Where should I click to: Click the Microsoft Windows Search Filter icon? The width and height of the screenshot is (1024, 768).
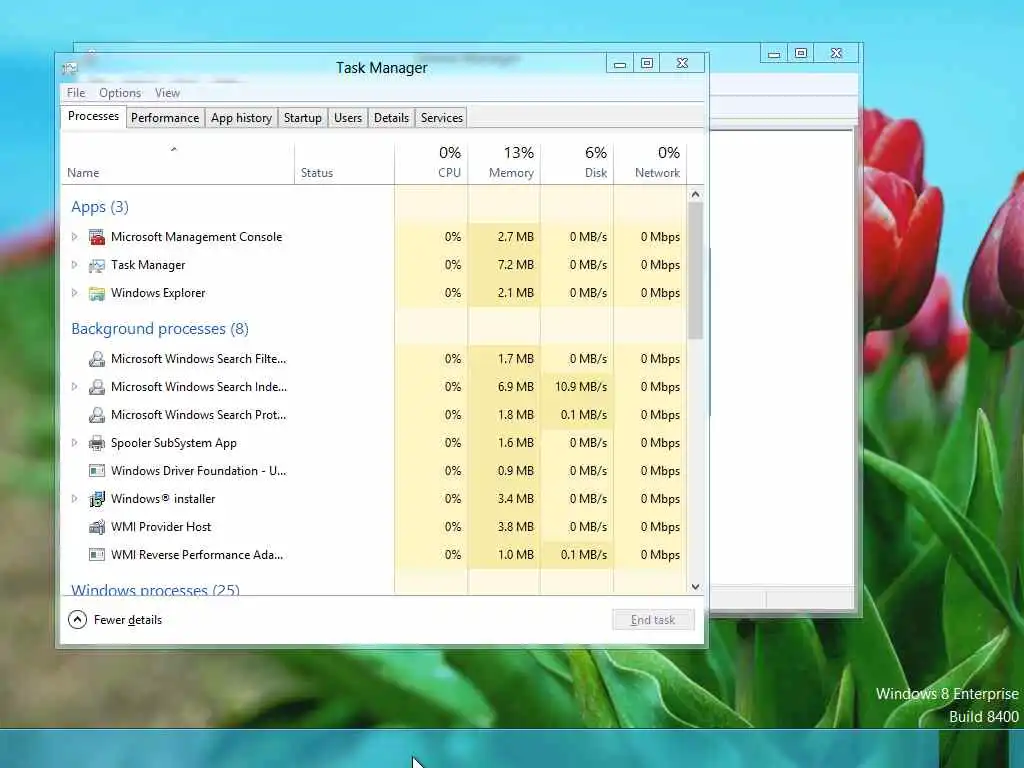coord(97,359)
